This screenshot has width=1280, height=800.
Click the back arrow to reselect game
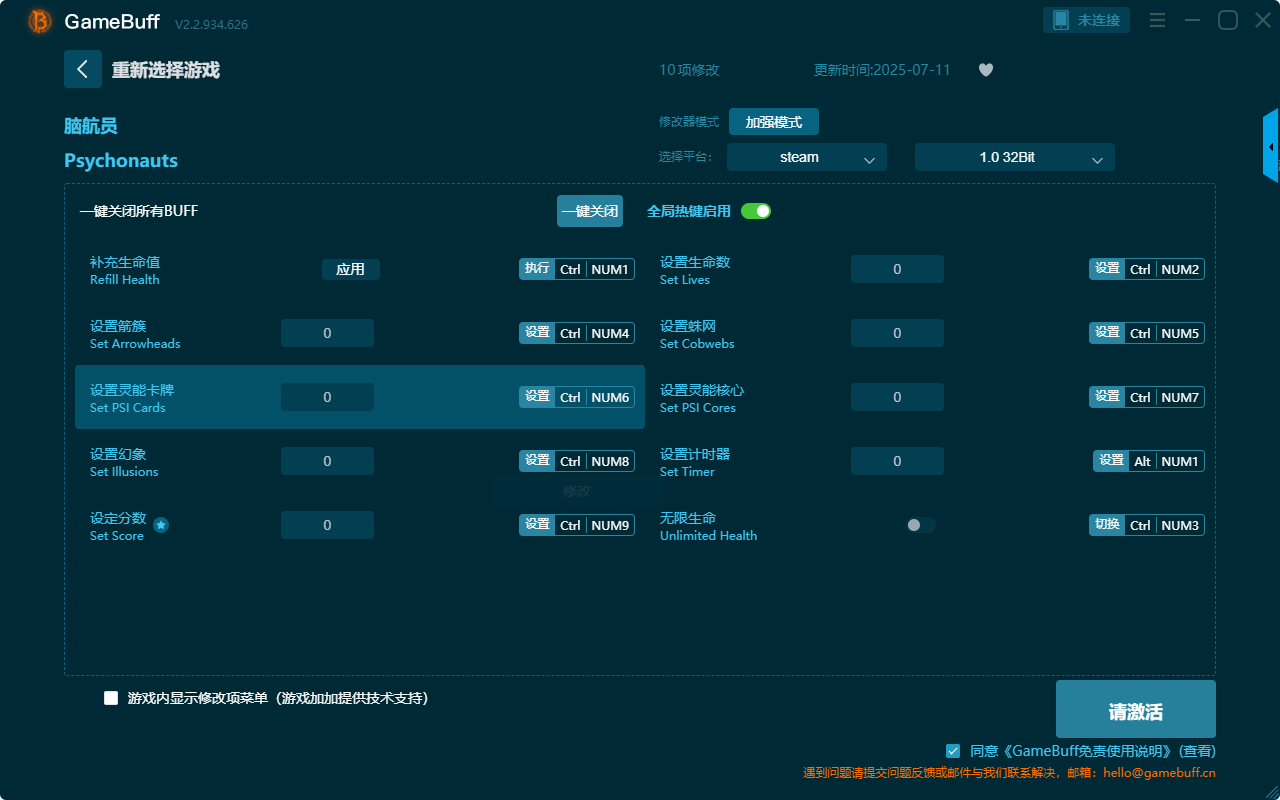tap(83, 69)
